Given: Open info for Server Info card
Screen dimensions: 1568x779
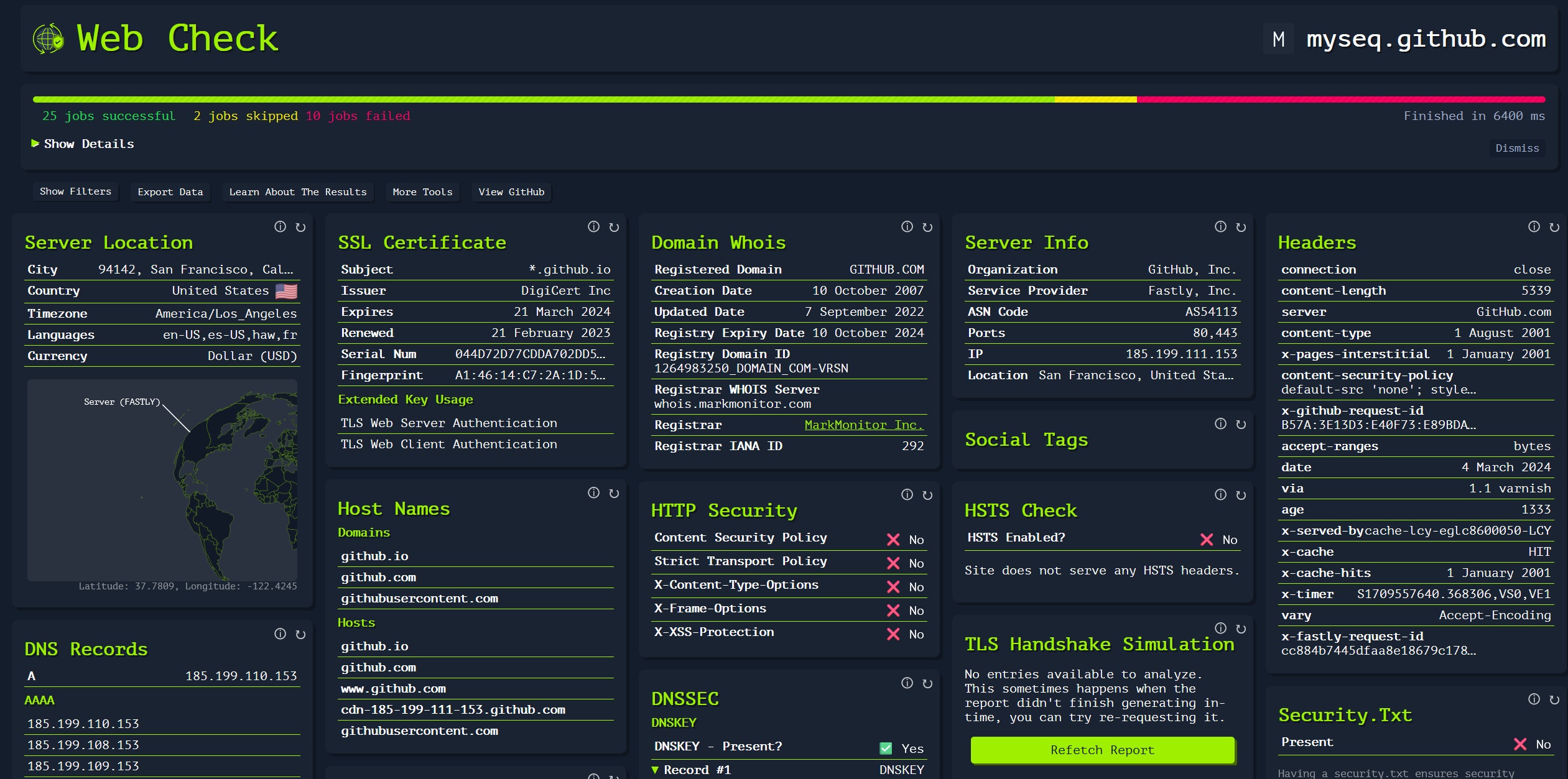Looking at the screenshot, I should point(1221,227).
